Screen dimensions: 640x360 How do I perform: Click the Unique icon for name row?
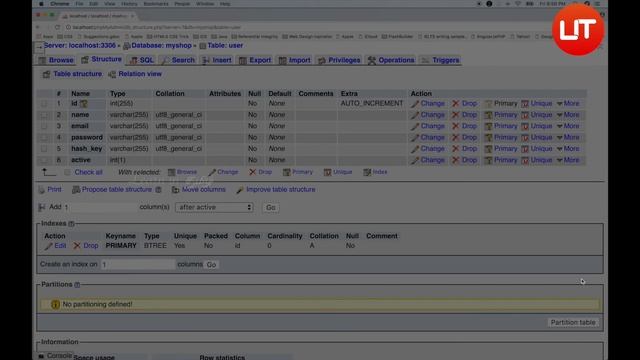pyautogui.click(x=525, y=115)
